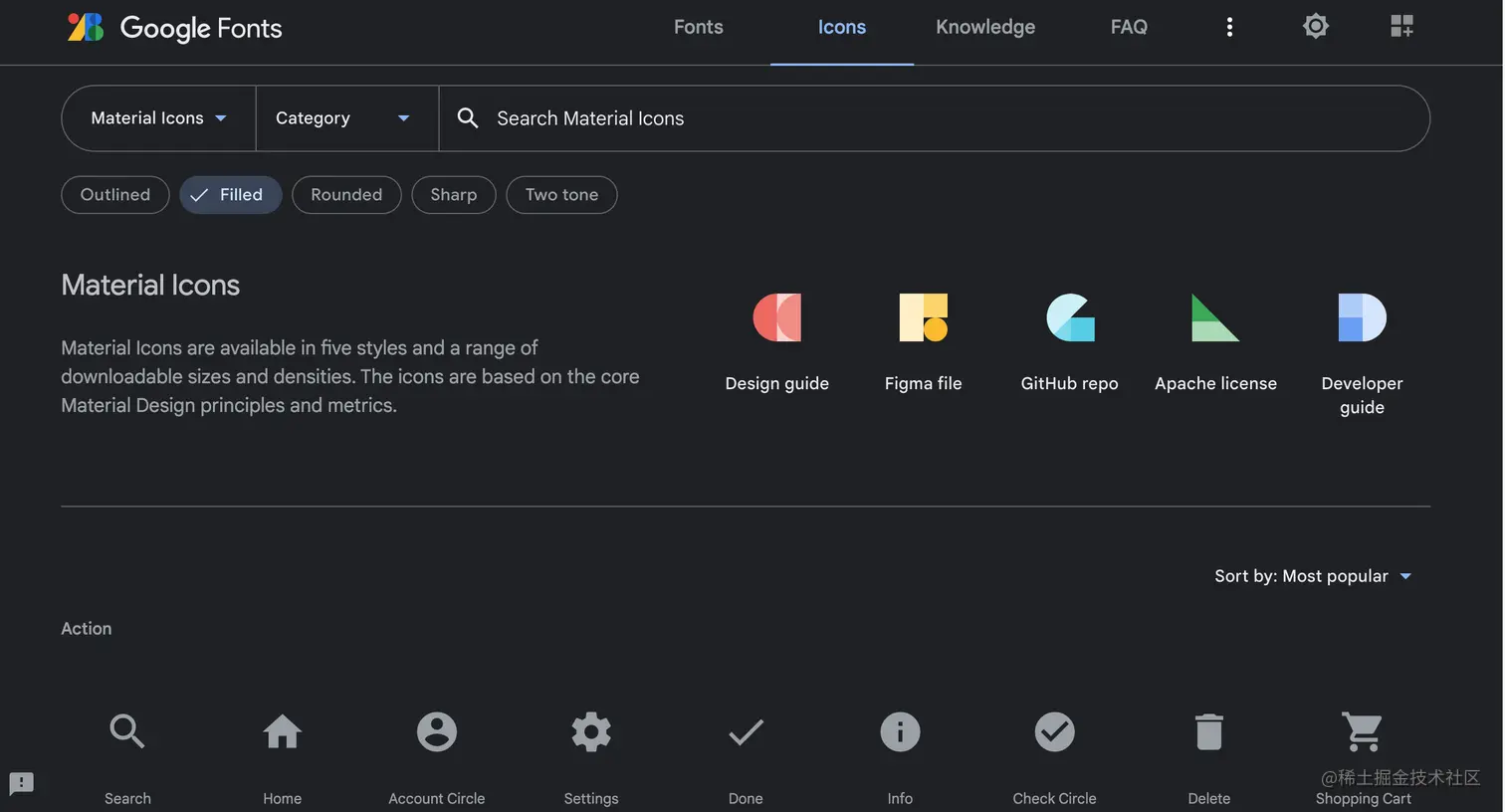Switch style to Rounded
The height and width of the screenshot is (812, 1505).
(346, 195)
